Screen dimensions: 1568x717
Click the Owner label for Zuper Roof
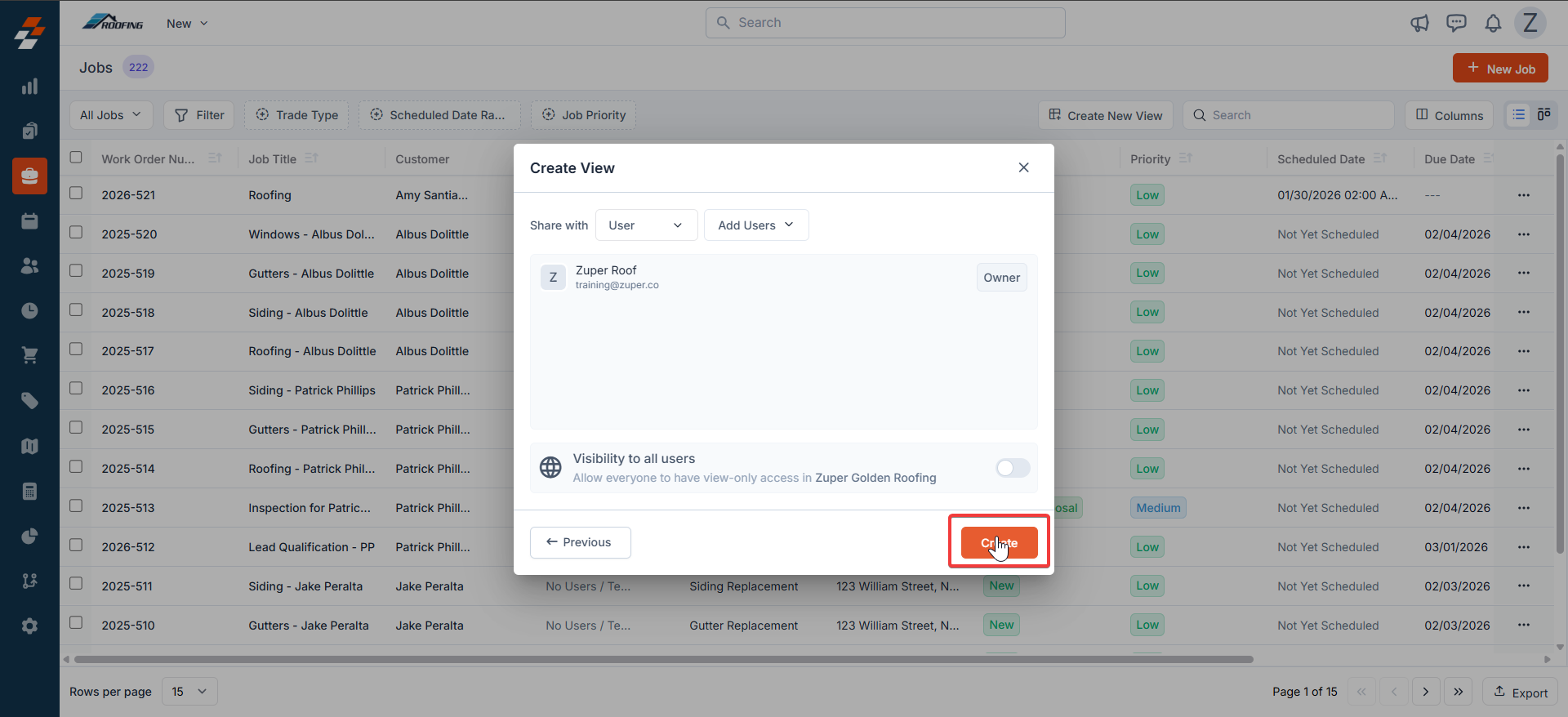pyautogui.click(x=1001, y=278)
